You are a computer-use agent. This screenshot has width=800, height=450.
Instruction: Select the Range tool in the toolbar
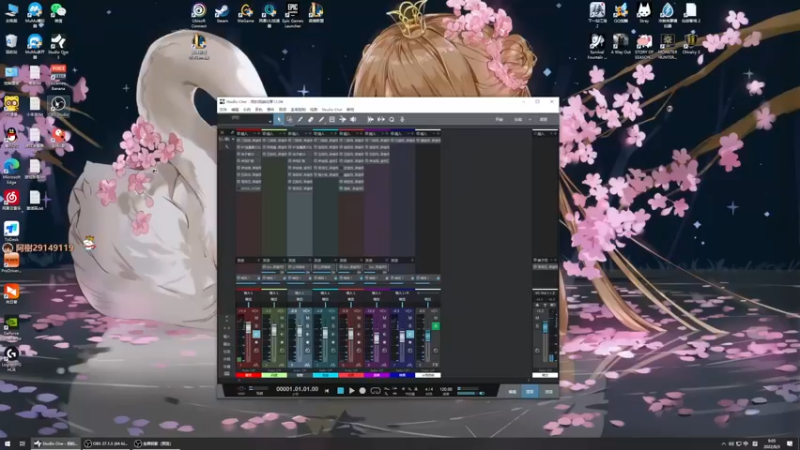pos(289,119)
